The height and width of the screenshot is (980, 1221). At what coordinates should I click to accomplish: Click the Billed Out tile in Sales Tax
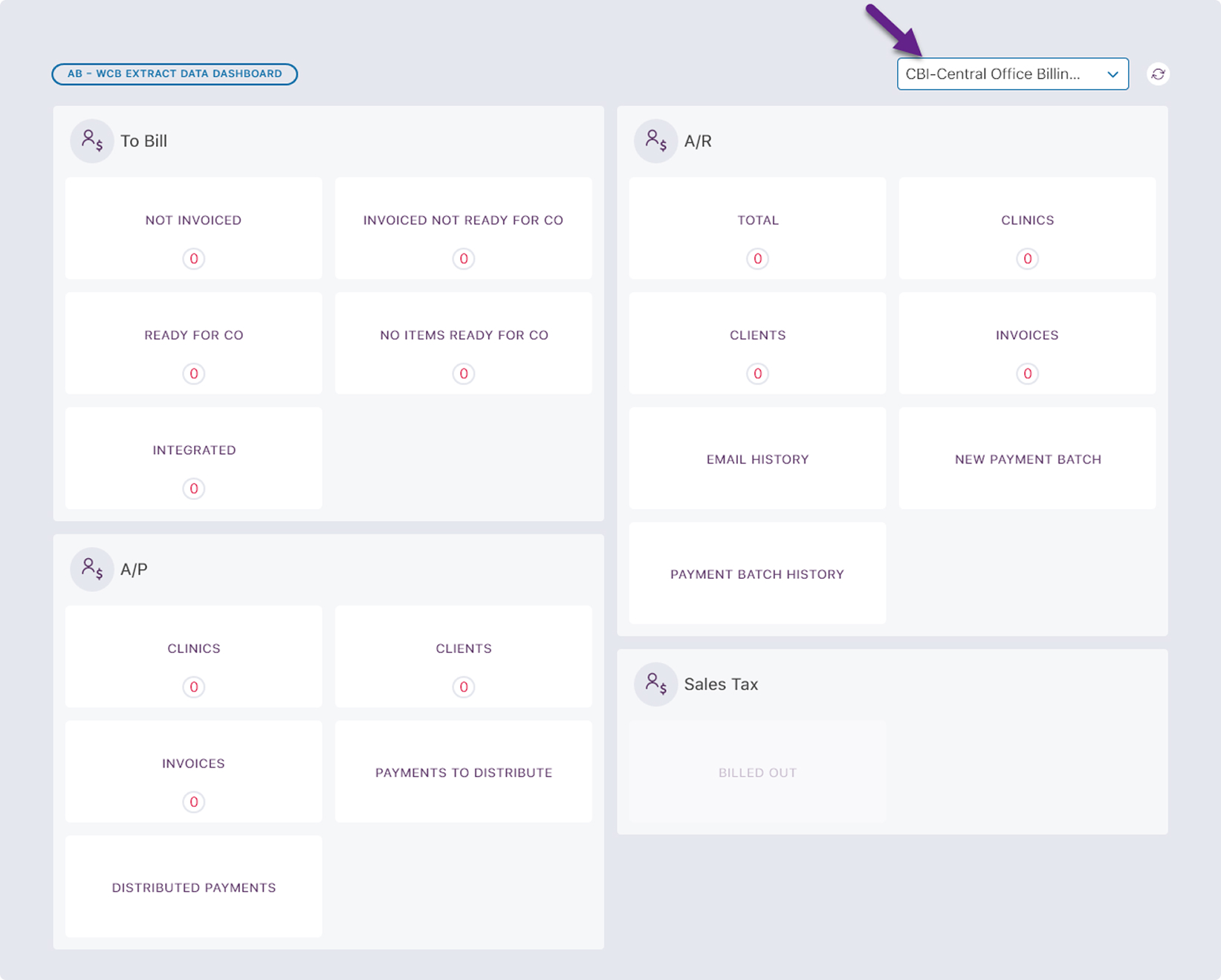[757, 773]
